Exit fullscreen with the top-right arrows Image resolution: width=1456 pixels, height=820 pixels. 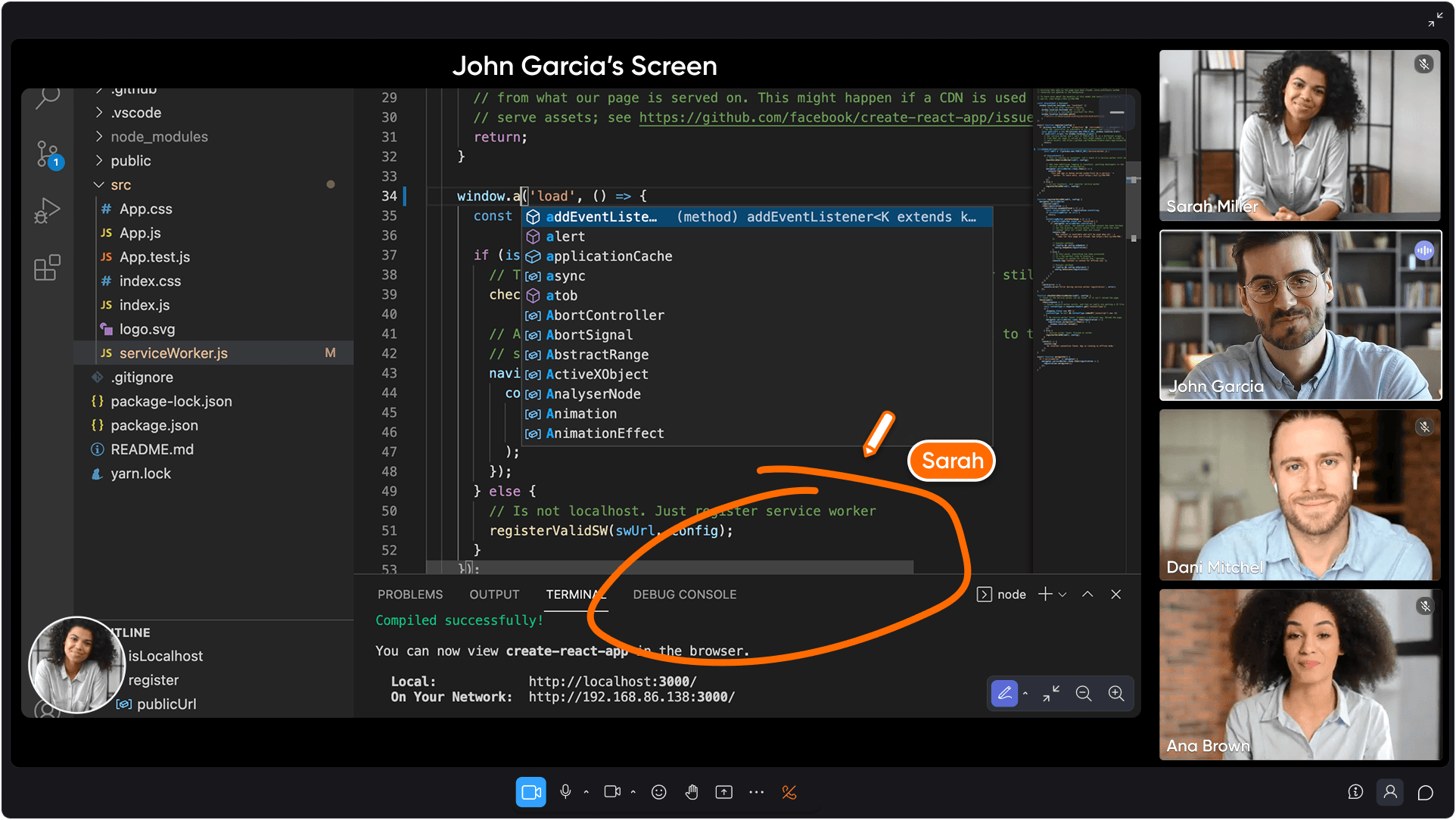1435,20
